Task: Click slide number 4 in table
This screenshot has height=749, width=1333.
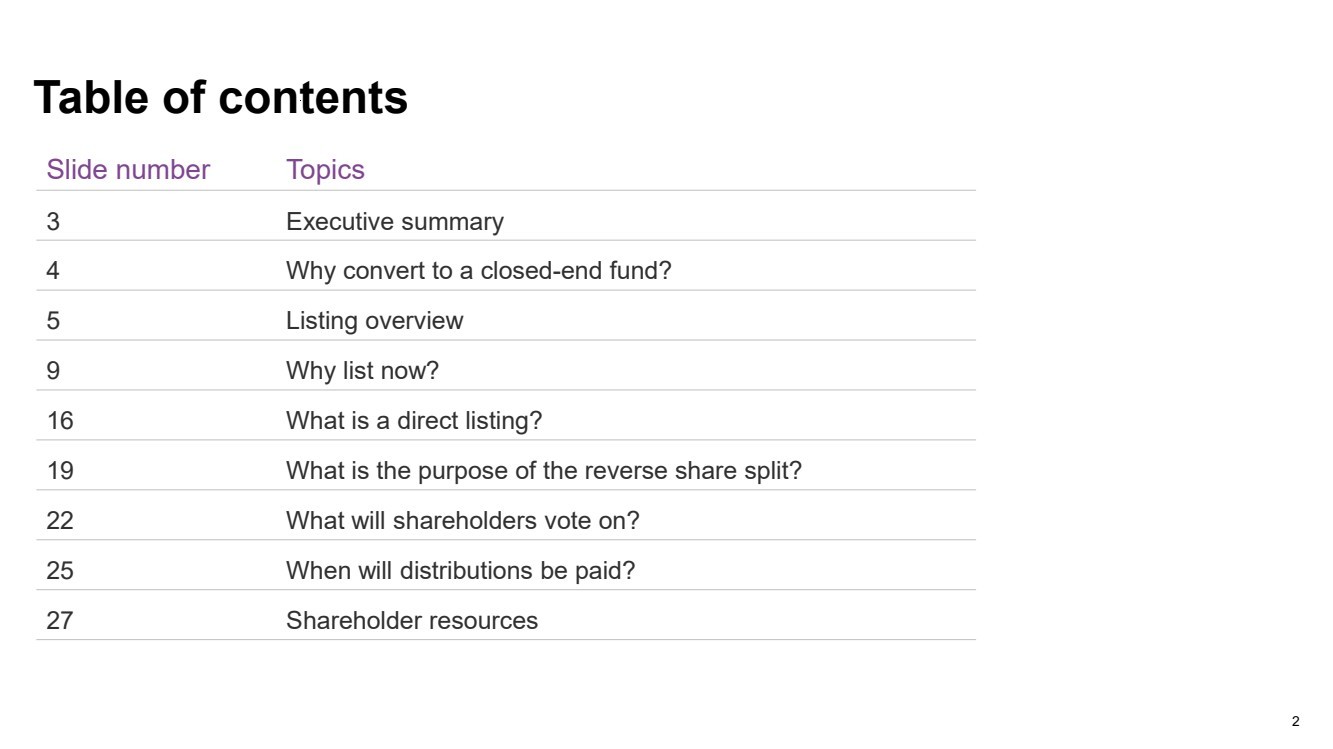Action: (53, 271)
